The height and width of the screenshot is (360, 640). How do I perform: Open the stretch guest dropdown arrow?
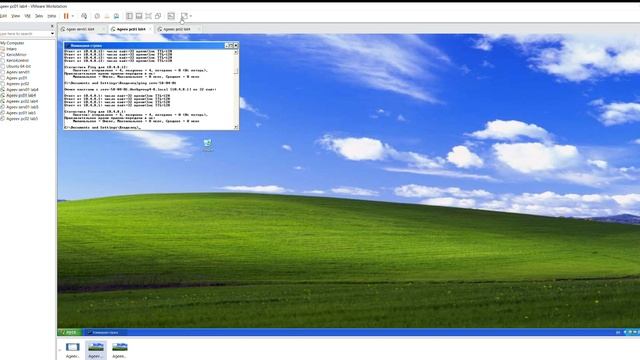[x=191, y=16]
